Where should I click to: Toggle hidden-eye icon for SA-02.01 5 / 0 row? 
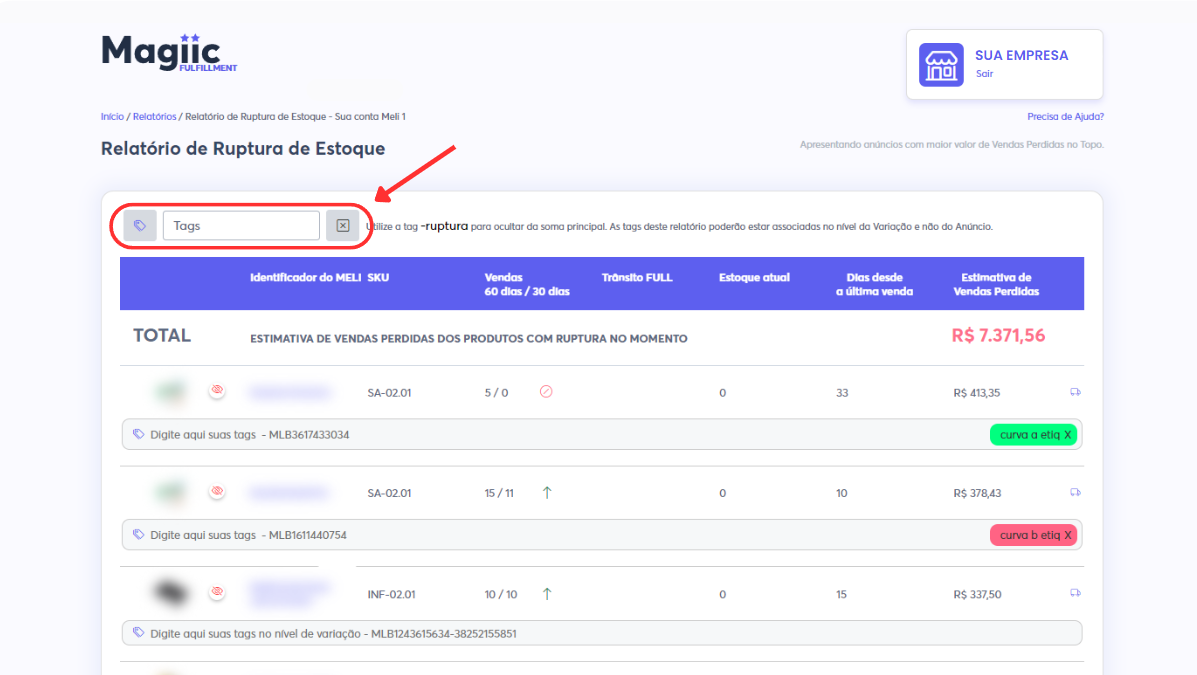tap(218, 390)
